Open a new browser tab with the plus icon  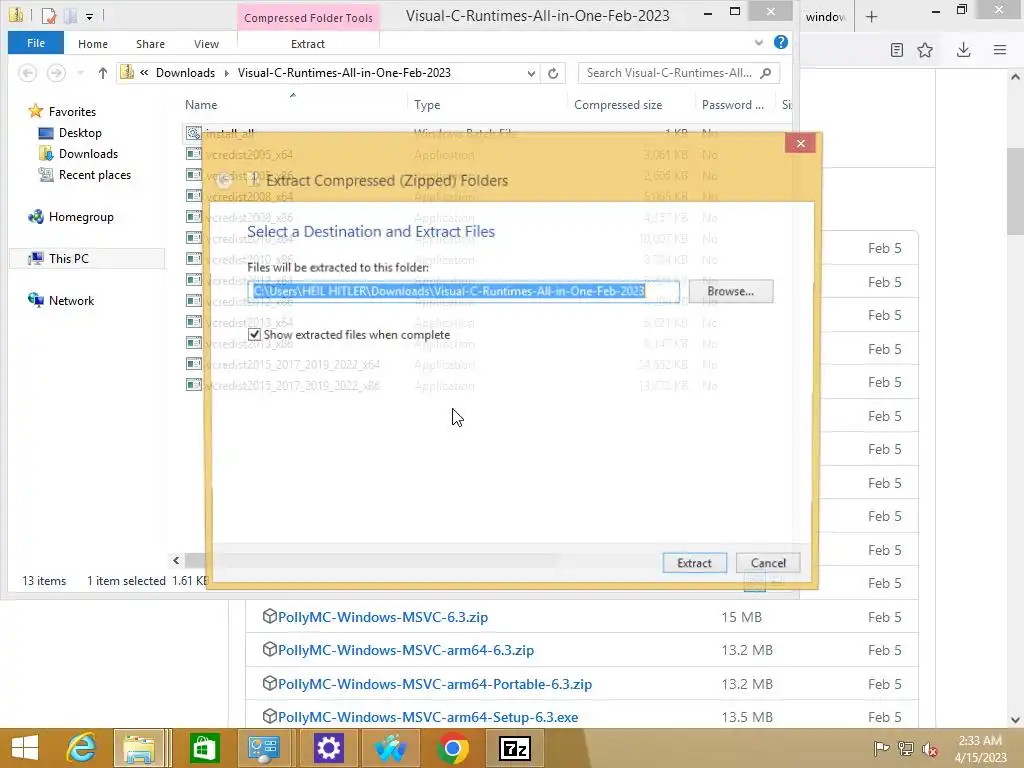point(872,17)
